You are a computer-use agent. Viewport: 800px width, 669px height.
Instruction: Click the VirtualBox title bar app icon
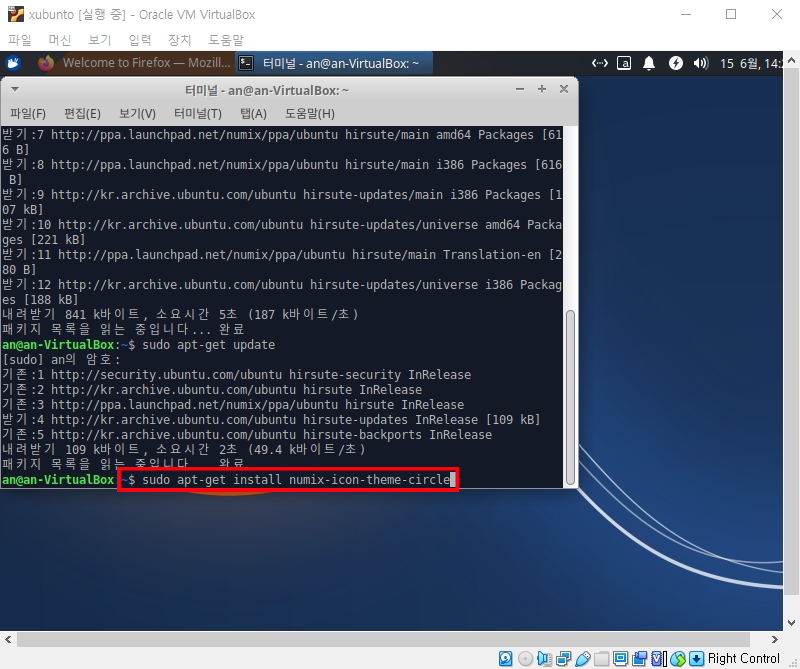[16, 14]
